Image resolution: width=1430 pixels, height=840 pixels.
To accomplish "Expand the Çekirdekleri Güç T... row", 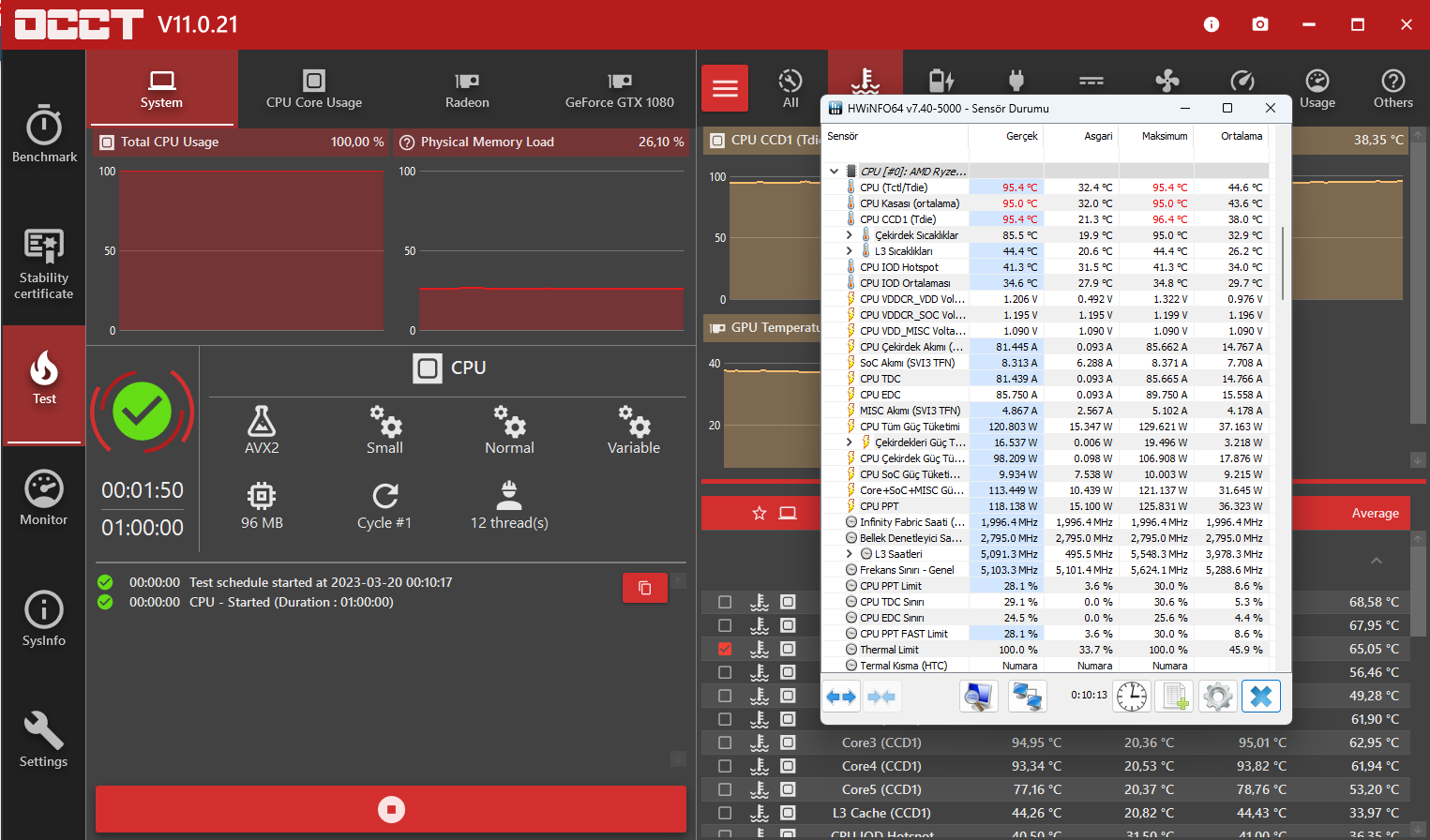I will (850, 442).
